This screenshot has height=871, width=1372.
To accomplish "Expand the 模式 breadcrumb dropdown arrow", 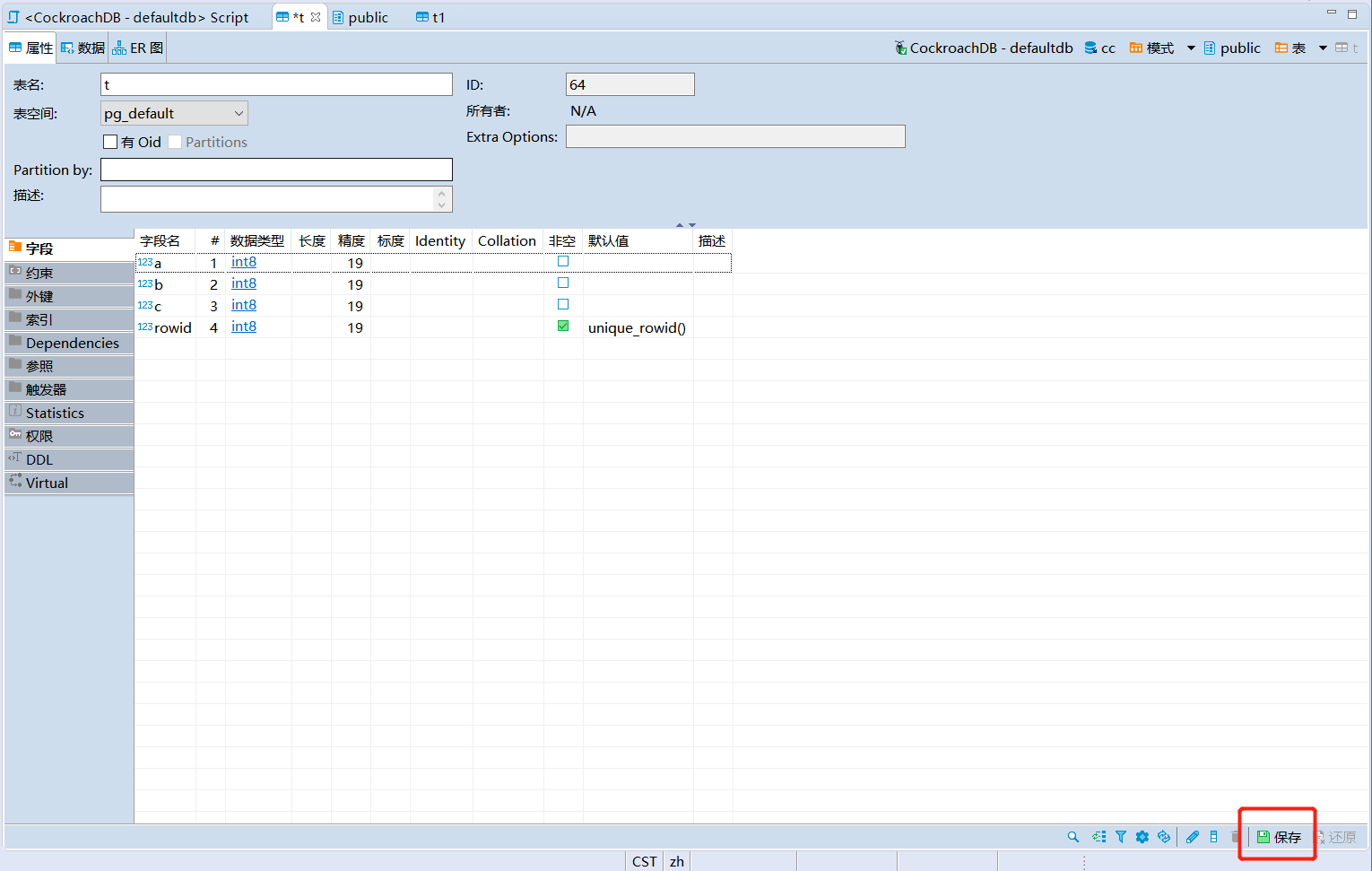I will [x=1191, y=48].
